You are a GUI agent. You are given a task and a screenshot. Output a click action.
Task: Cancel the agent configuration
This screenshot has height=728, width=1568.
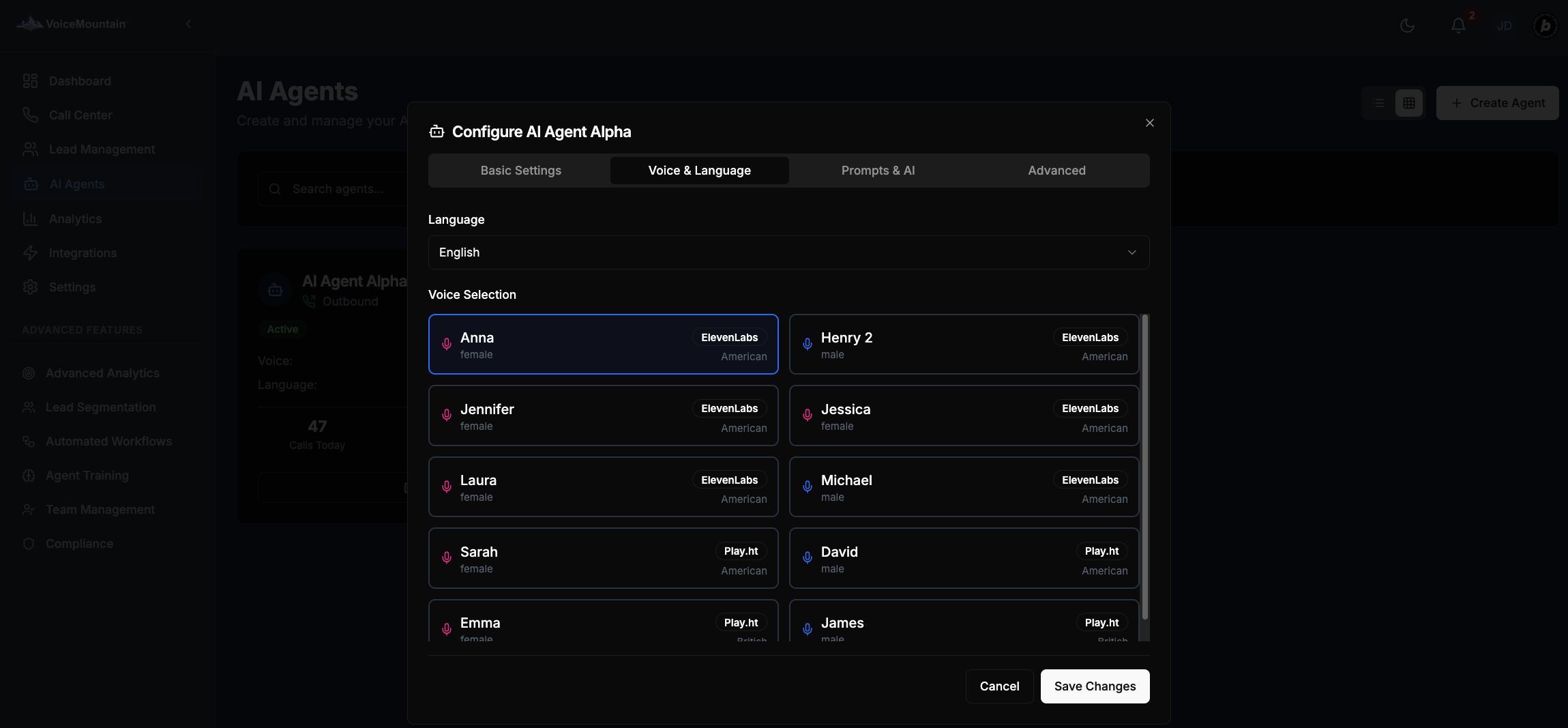[1000, 686]
